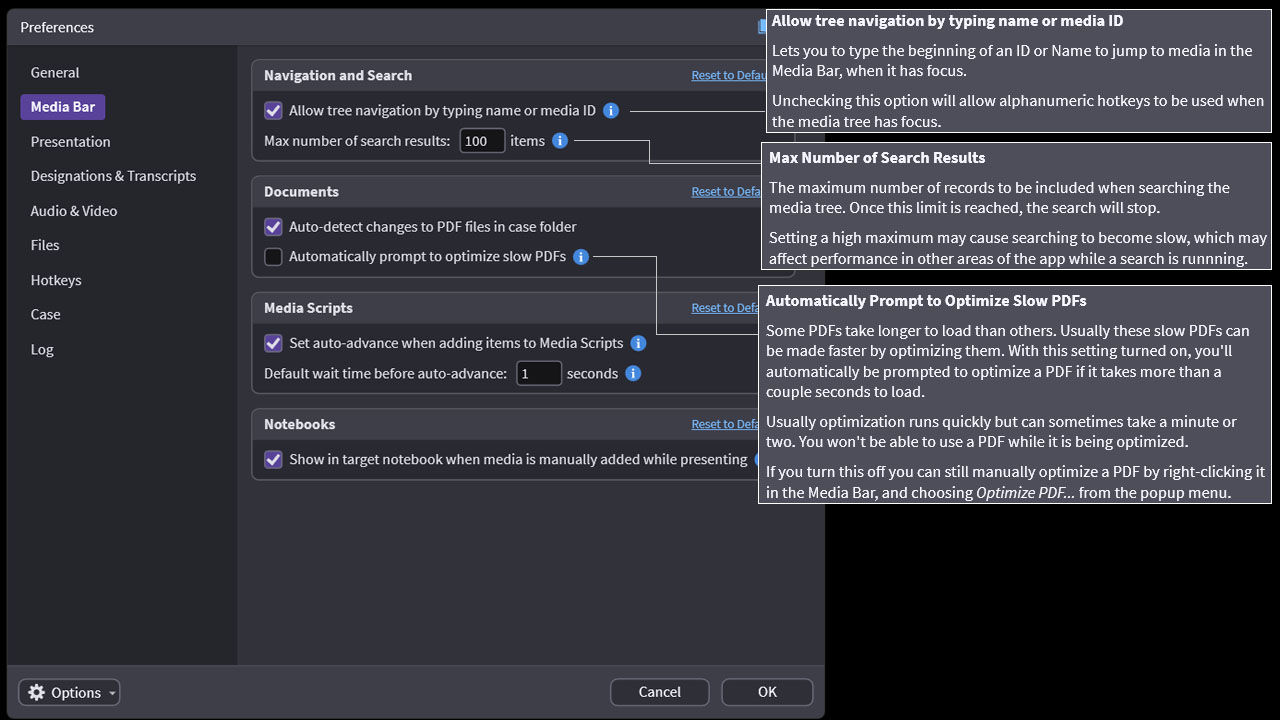Disable tree navigation by typing name checkbox
Viewport: 1280px width, 720px height.
coord(273,111)
